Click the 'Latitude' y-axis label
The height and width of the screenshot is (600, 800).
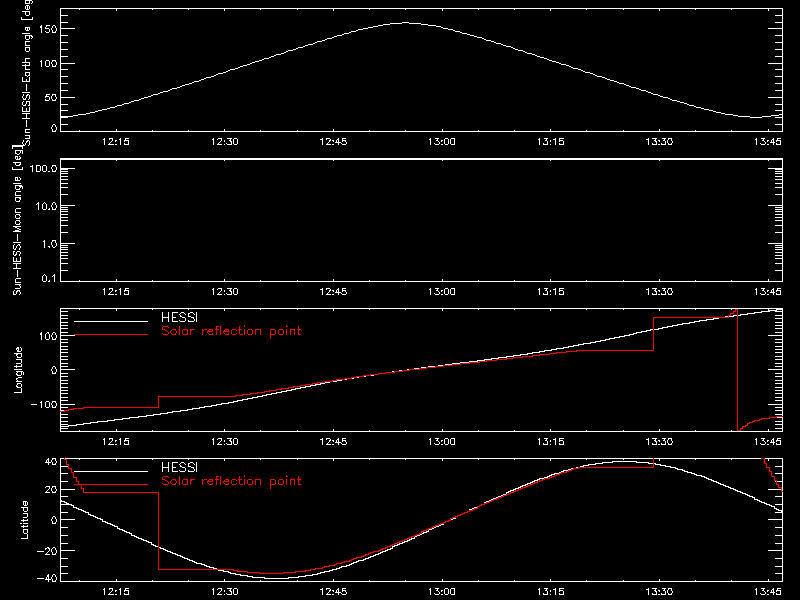(24, 520)
